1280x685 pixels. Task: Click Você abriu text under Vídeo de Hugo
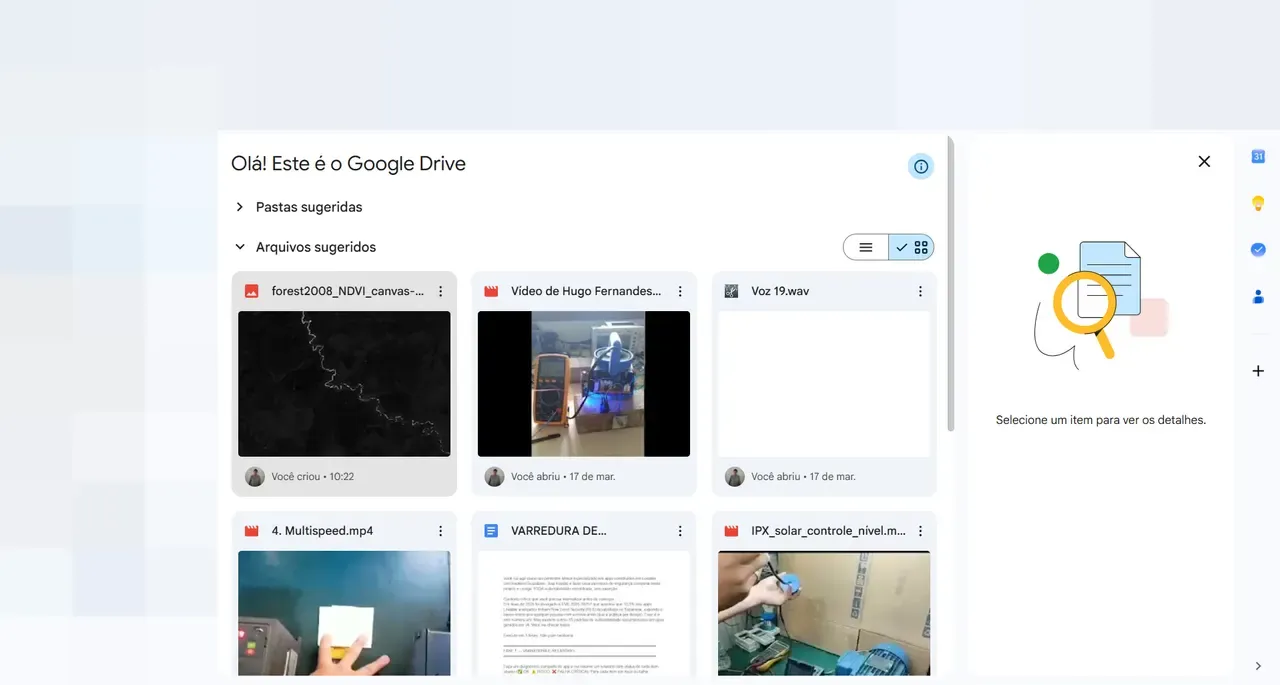coord(563,477)
